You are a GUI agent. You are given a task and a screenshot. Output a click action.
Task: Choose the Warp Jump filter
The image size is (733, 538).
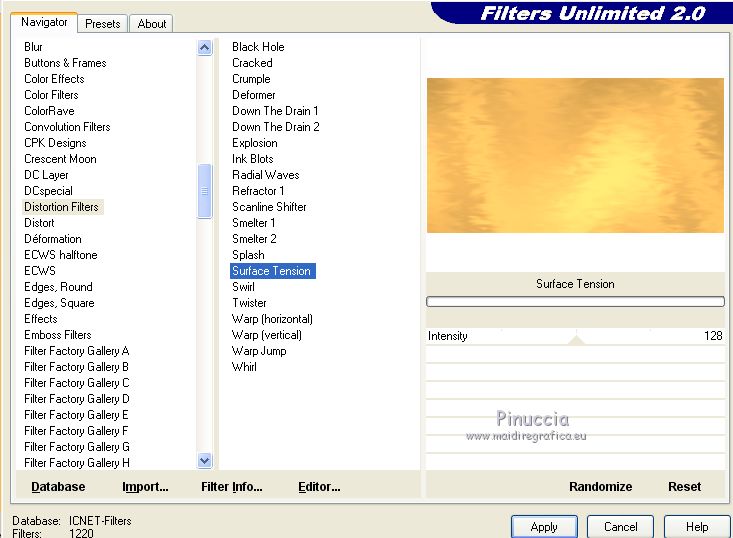click(x=259, y=351)
